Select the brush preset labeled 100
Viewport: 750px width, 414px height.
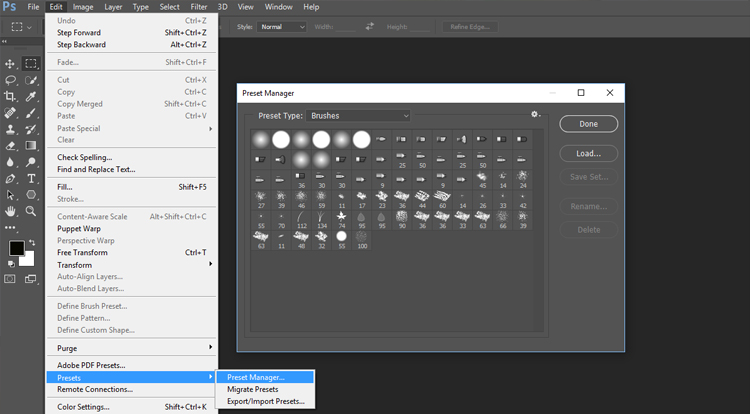362,240
